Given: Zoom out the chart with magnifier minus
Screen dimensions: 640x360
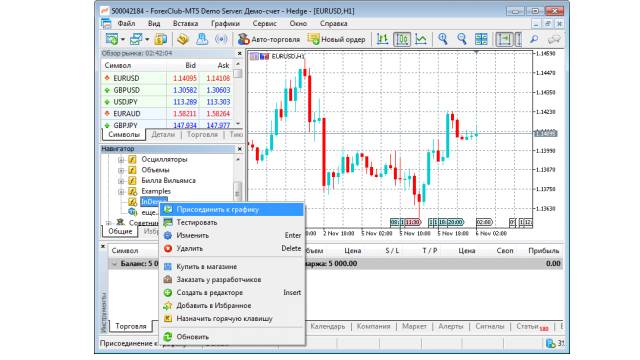Looking at the screenshot, I should pos(462,40).
